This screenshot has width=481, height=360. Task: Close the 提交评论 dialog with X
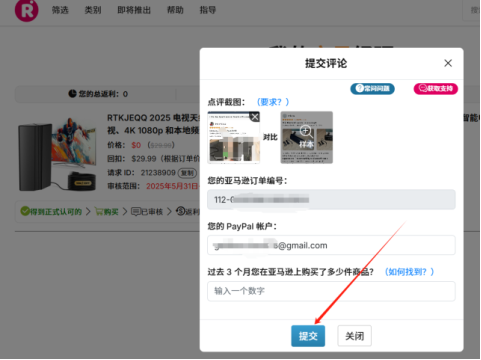pos(448,63)
